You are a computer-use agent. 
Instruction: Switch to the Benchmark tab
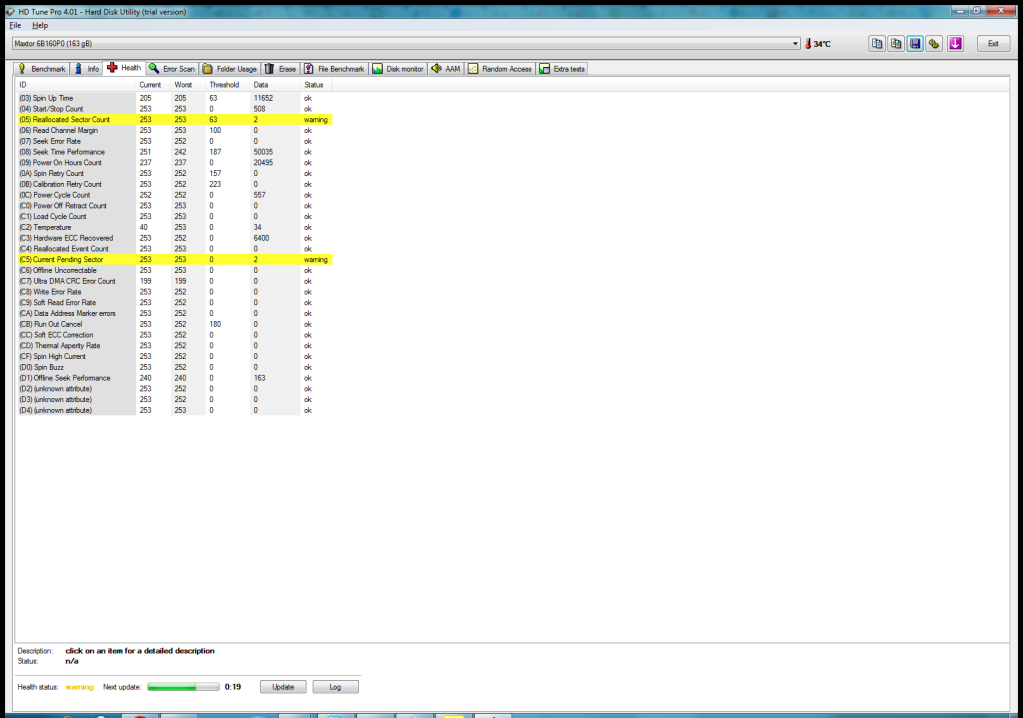[42, 69]
